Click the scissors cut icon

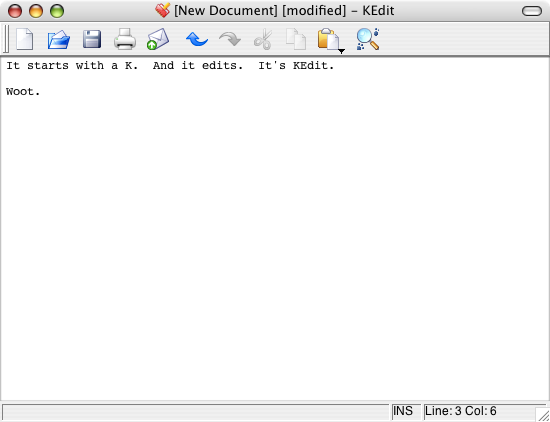pos(263,39)
